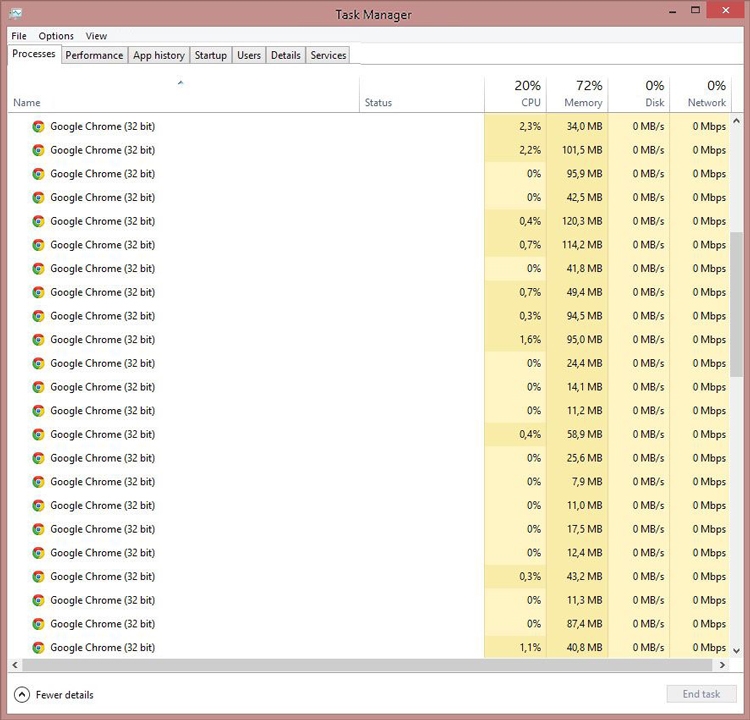Go to the Users tab
The height and width of the screenshot is (720, 750).
(x=249, y=55)
